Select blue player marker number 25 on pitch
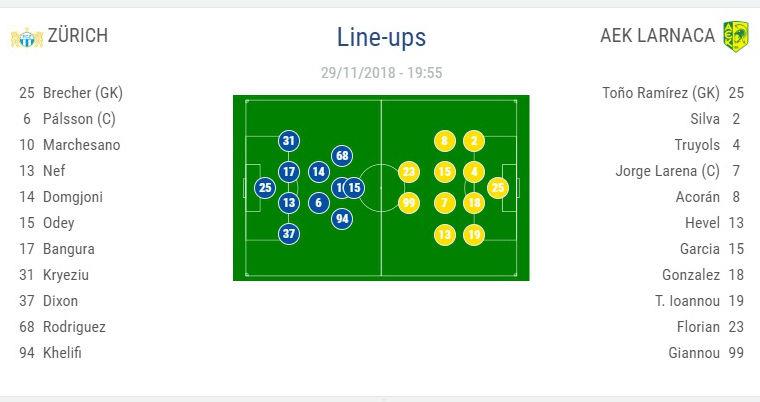The width and height of the screenshot is (760, 402). [265, 188]
